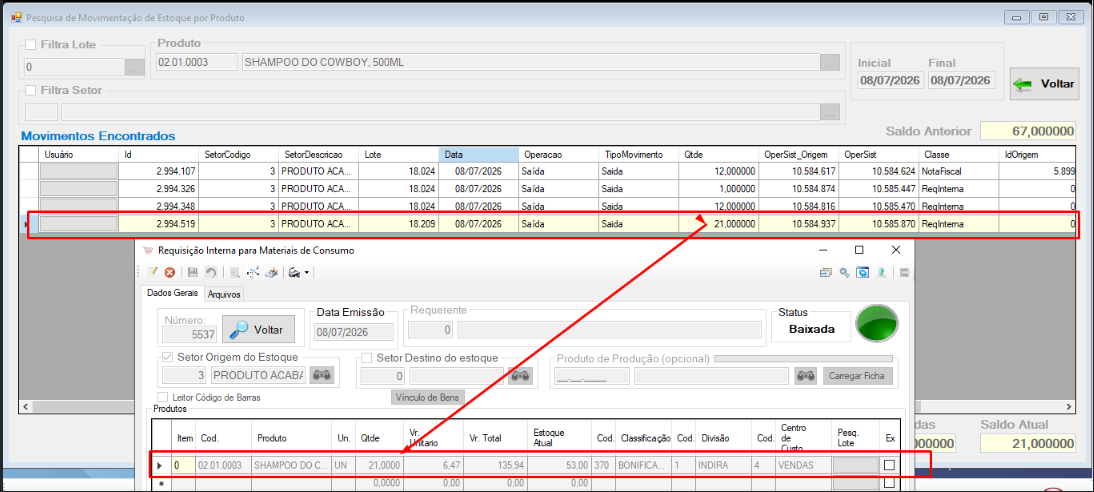Click the BONIFICA classification cell
The image size is (1094, 492).
coord(644,465)
